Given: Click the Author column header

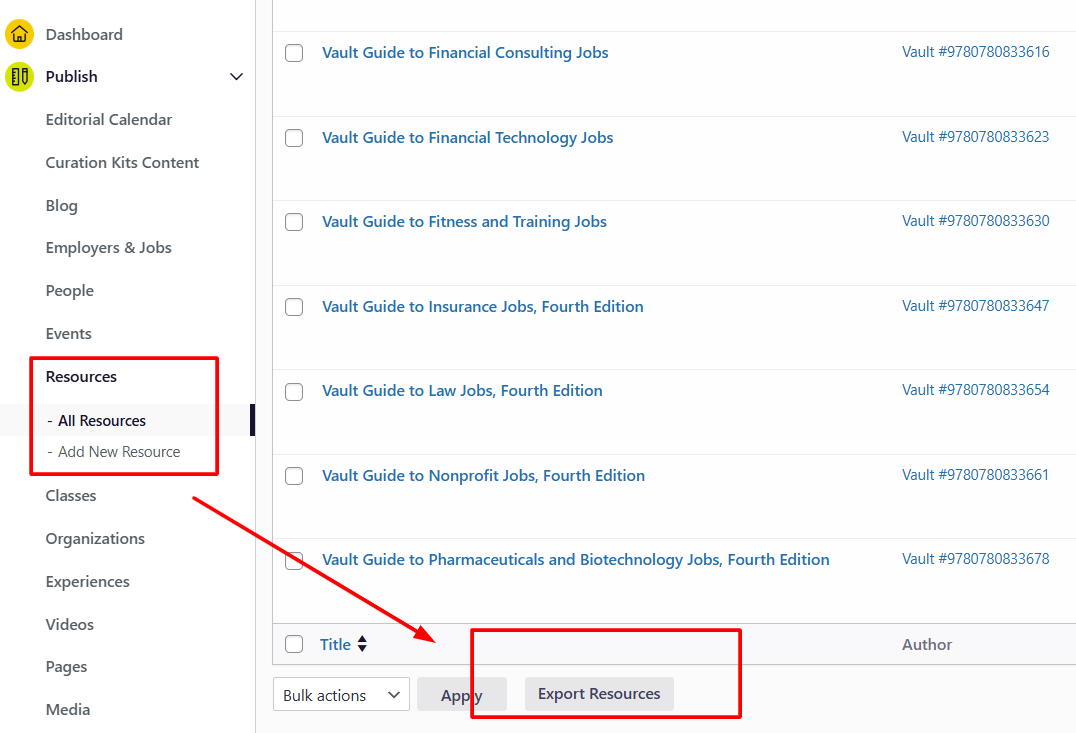Looking at the screenshot, I should [x=926, y=644].
